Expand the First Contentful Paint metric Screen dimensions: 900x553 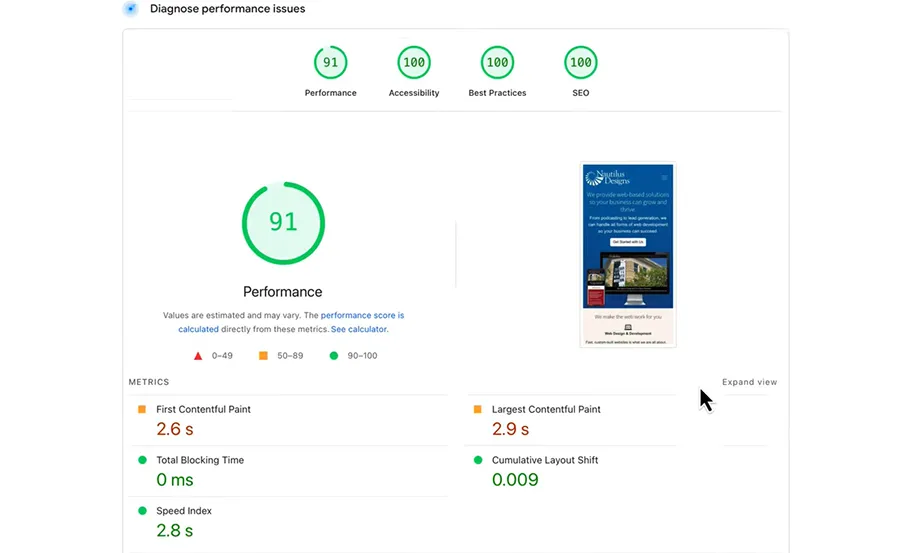[203, 409]
